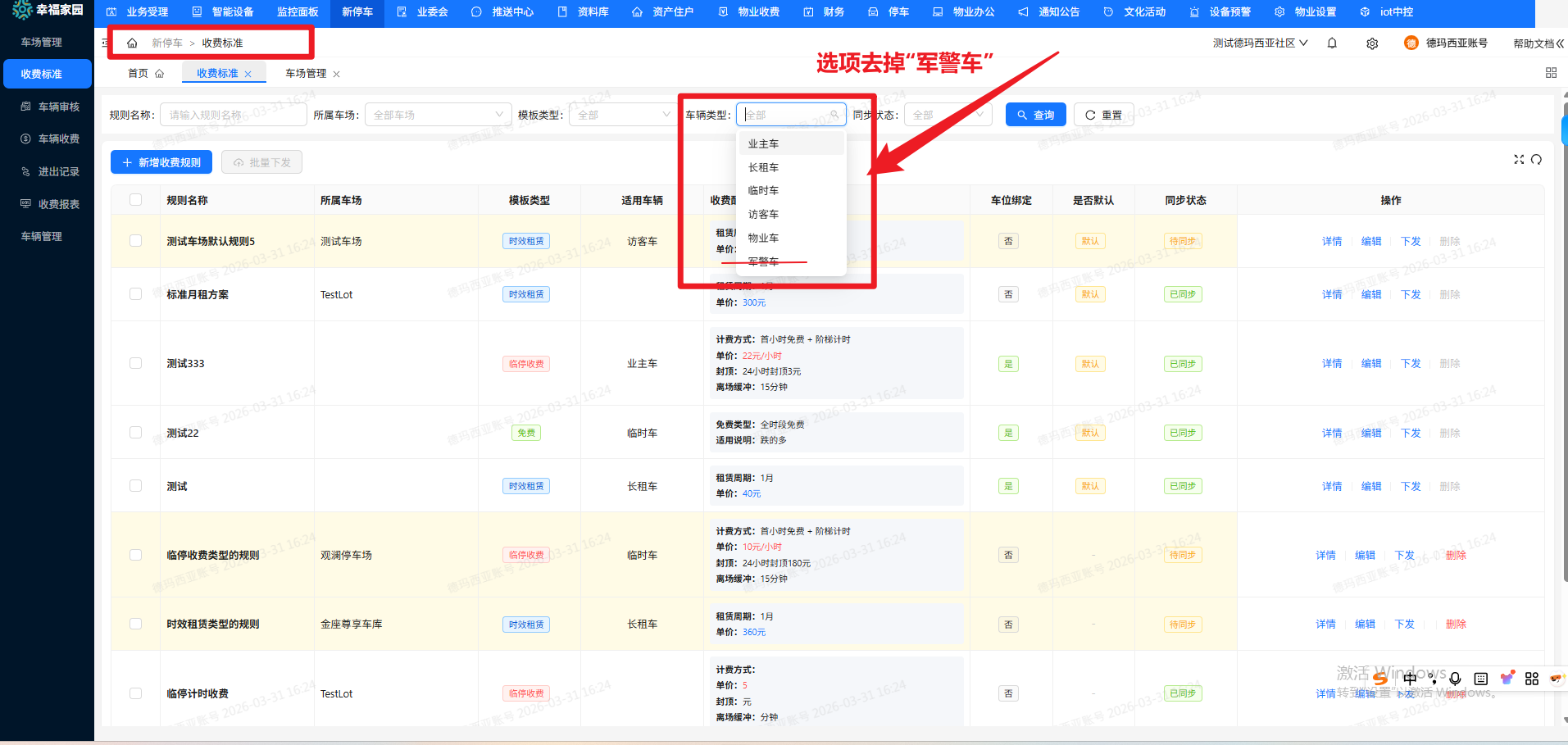Screen dimensions: 1568x745
Task: Type in the 规则名称 input field
Action: (x=233, y=115)
